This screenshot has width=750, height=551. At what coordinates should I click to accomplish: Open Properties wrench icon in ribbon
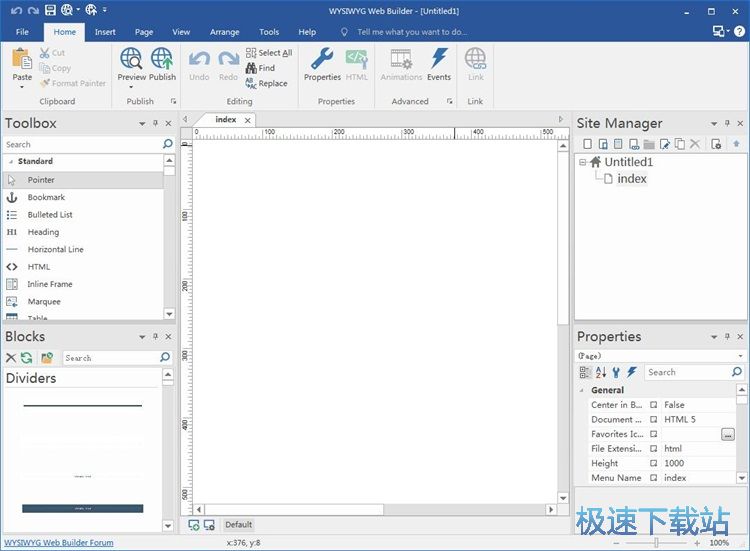click(322, 59)
